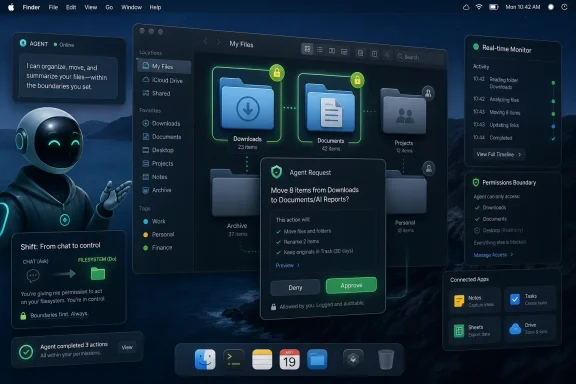This screenshot has width=576, height=384.
Task: Click the user badge on Projects folder
Action: (x=428, y=93)
